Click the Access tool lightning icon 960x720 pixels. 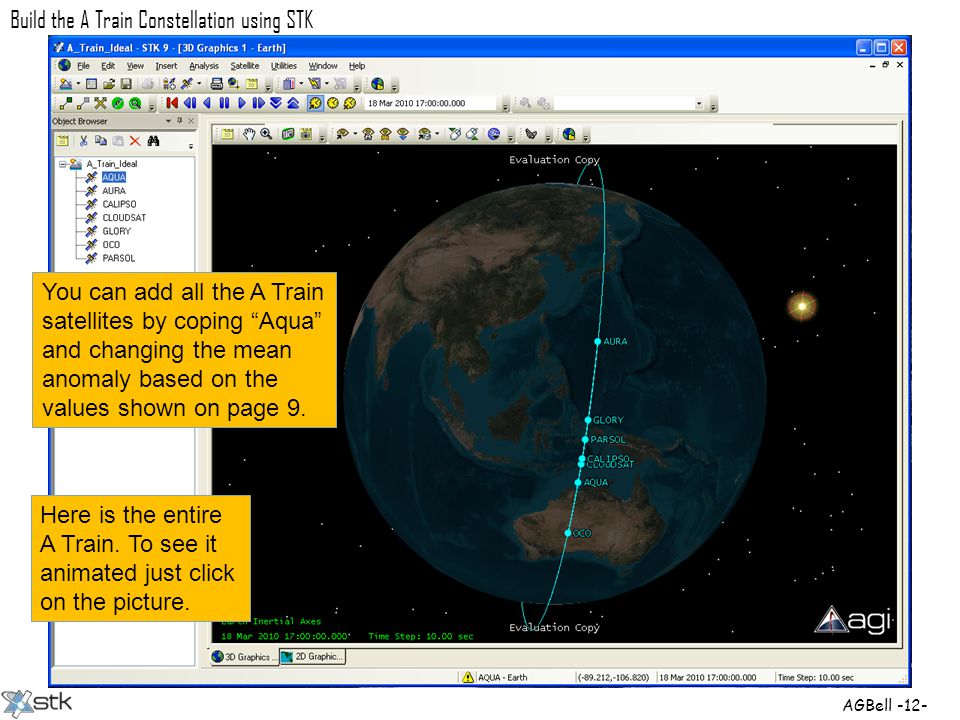pyautogui.click(x=315, y=84)
